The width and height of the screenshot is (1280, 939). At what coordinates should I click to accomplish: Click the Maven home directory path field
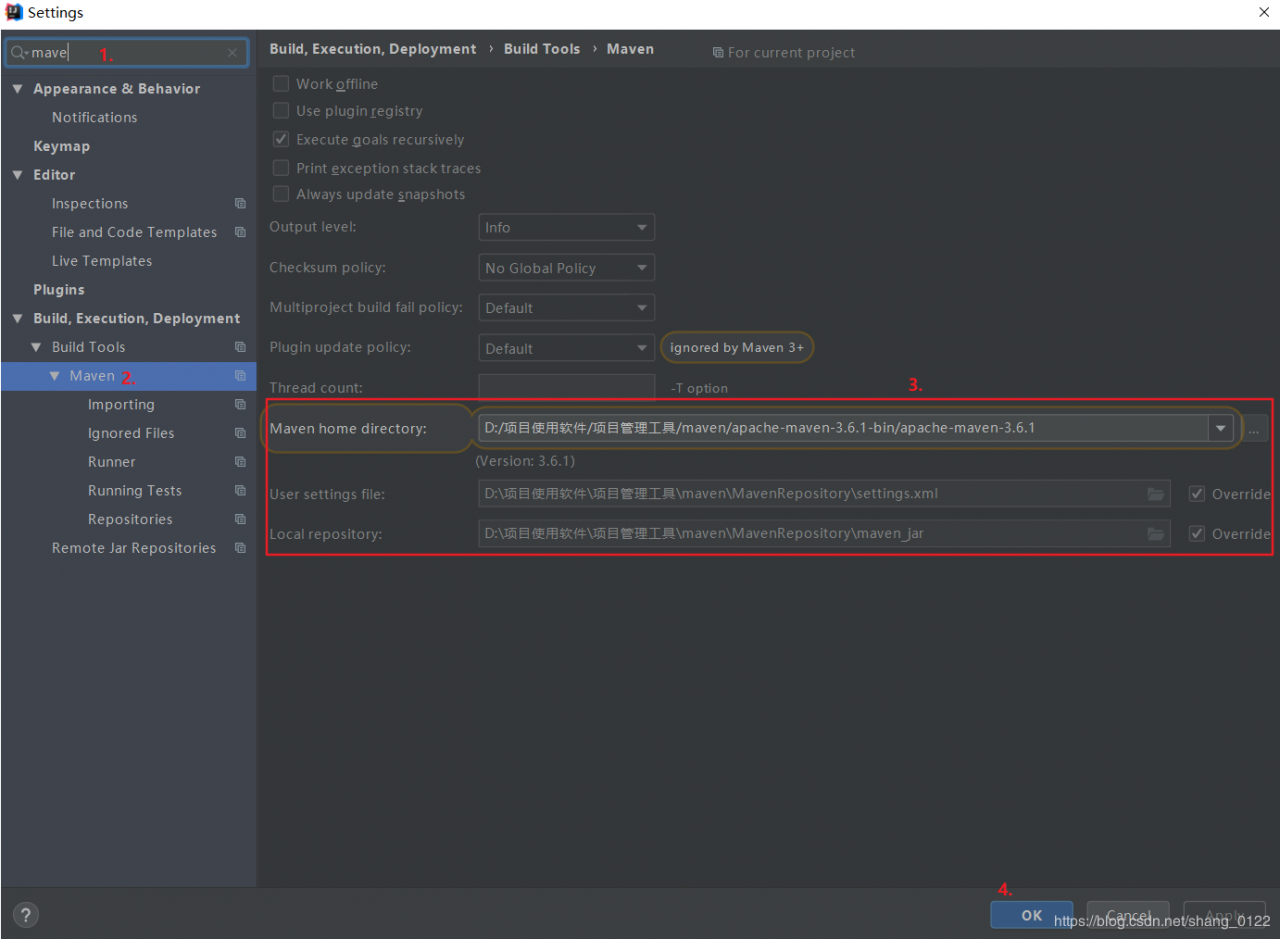pyautogui.click(x=843, y=428)
